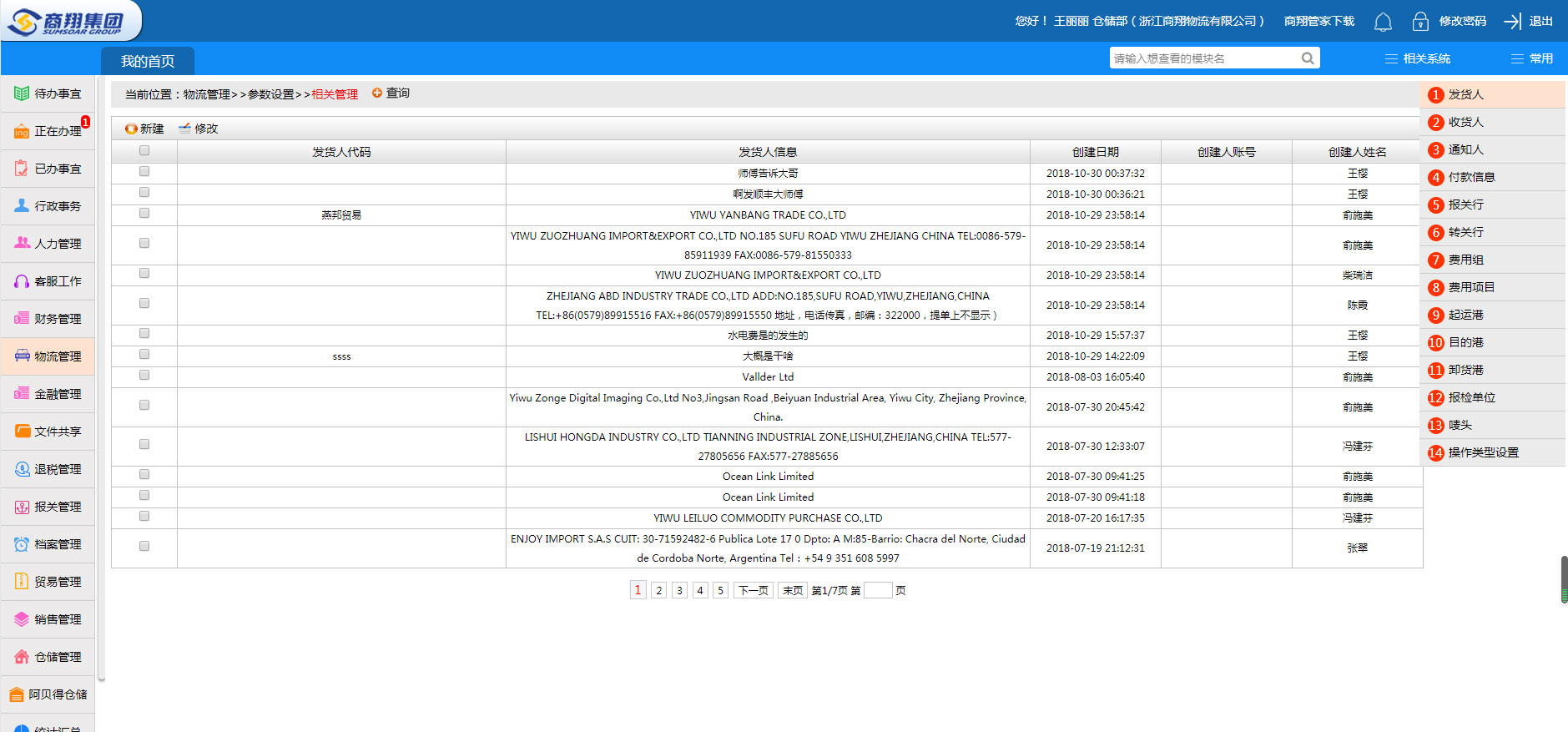Click the page number jump input
This screenshot has width=1568, height=732.
(878, 590)
